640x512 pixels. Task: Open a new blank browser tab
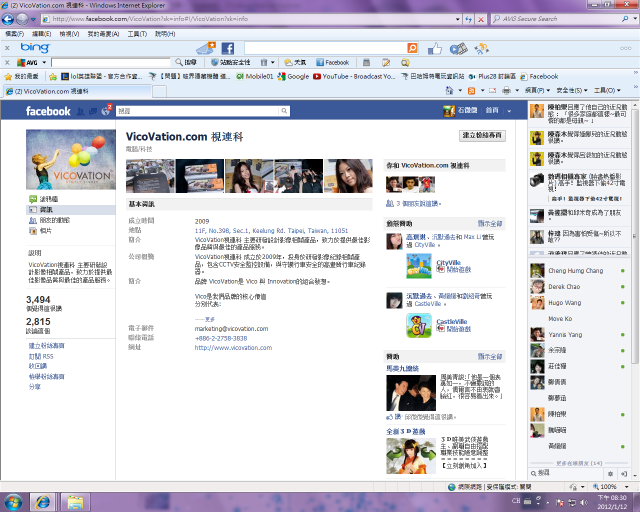pyautogui.click(x=160, y=91)
